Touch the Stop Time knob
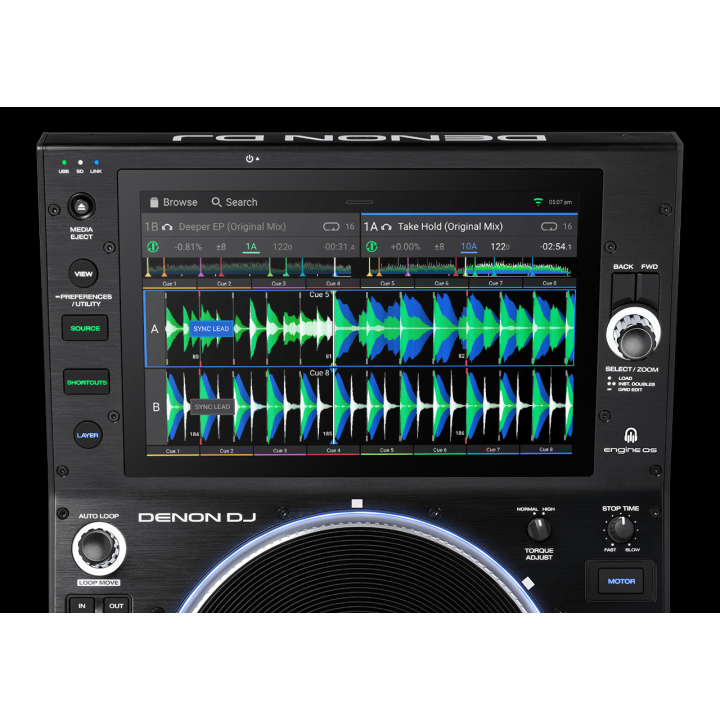This screenshot has width=720, height=720. (620, 529)
